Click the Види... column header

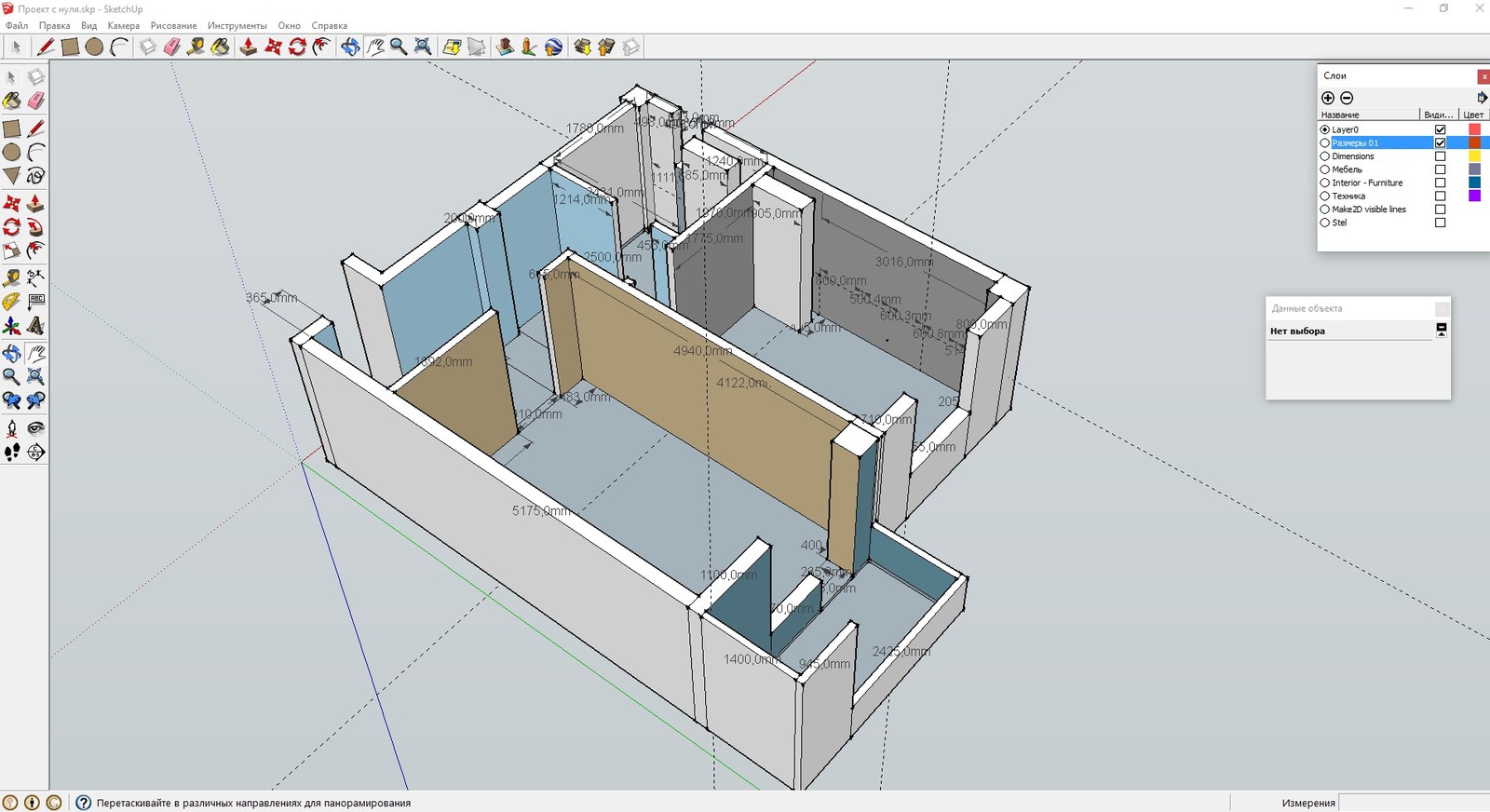(1439, 115)
